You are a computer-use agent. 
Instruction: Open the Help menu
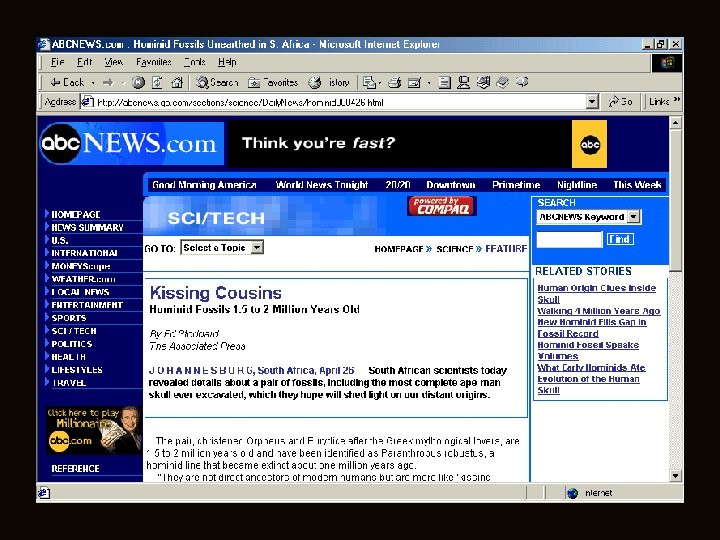(x=227, y=62)
